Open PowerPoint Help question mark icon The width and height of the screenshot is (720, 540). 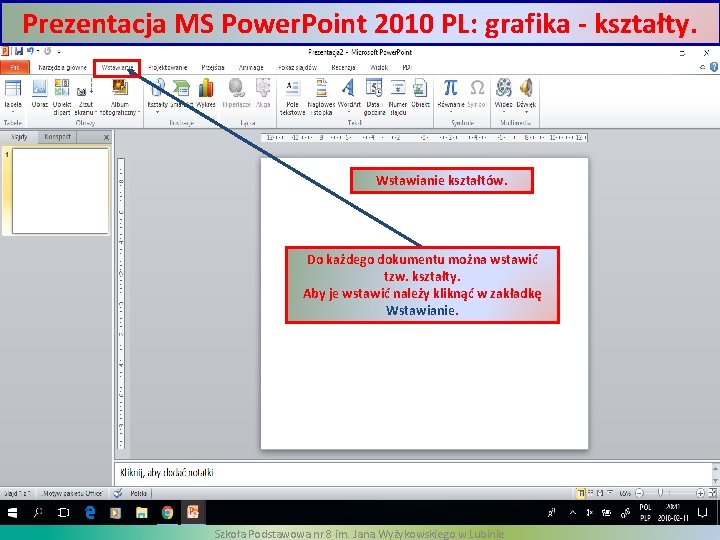click(x=714, y=67)
